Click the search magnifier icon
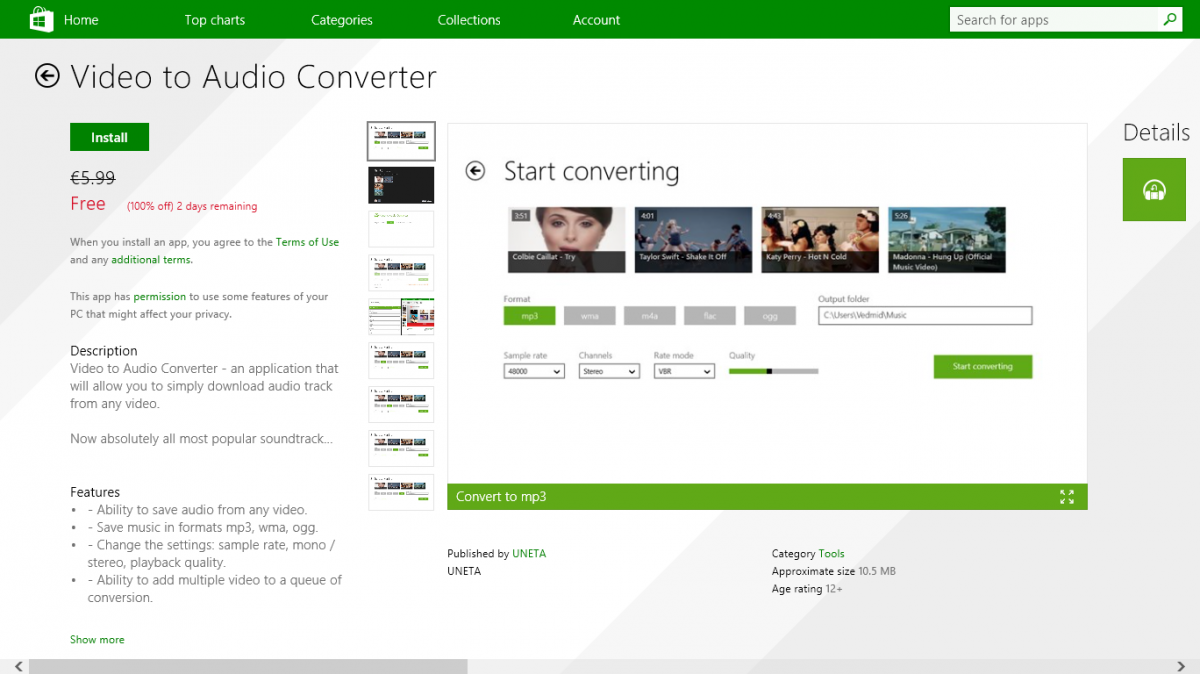The height and width of the screenshot is (674, 1200). tap(1170, 20)
